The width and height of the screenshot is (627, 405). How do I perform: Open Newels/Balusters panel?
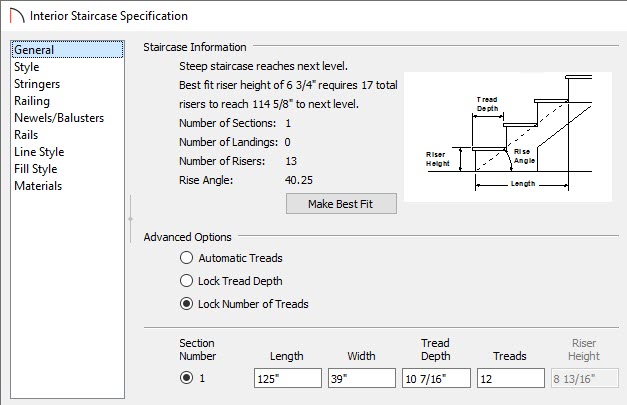(x=59, y=118)
